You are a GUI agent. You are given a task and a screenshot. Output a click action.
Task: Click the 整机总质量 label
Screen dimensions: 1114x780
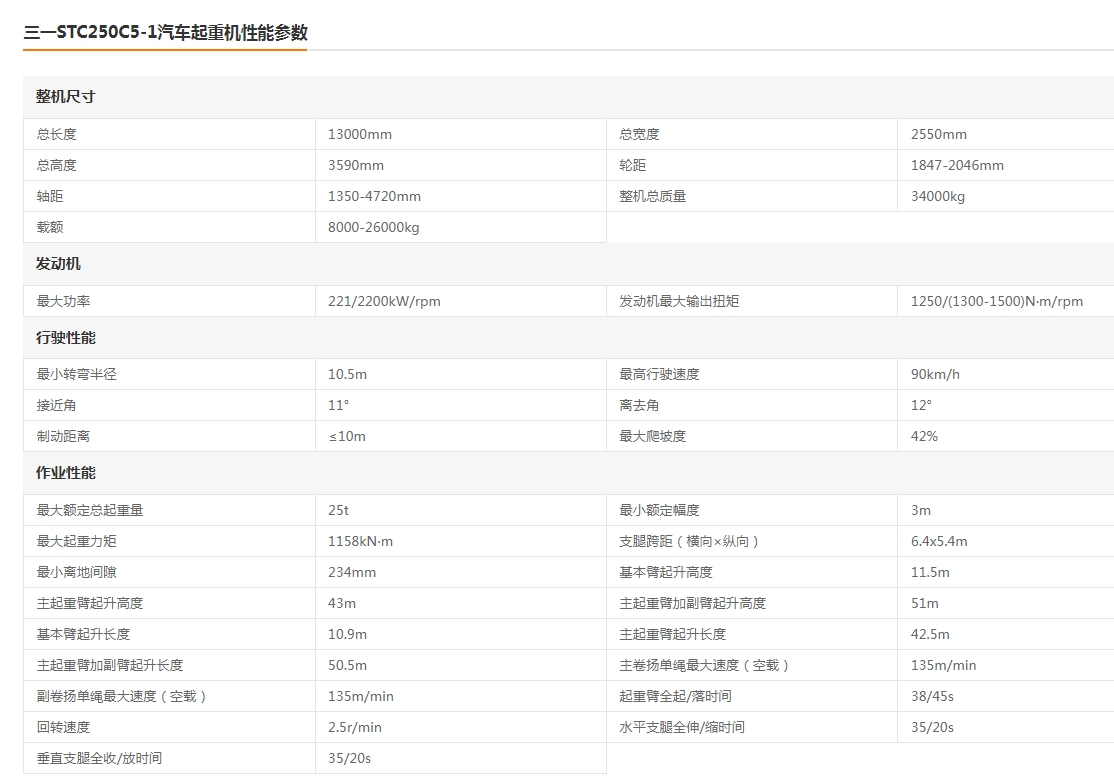click(652, 196)
